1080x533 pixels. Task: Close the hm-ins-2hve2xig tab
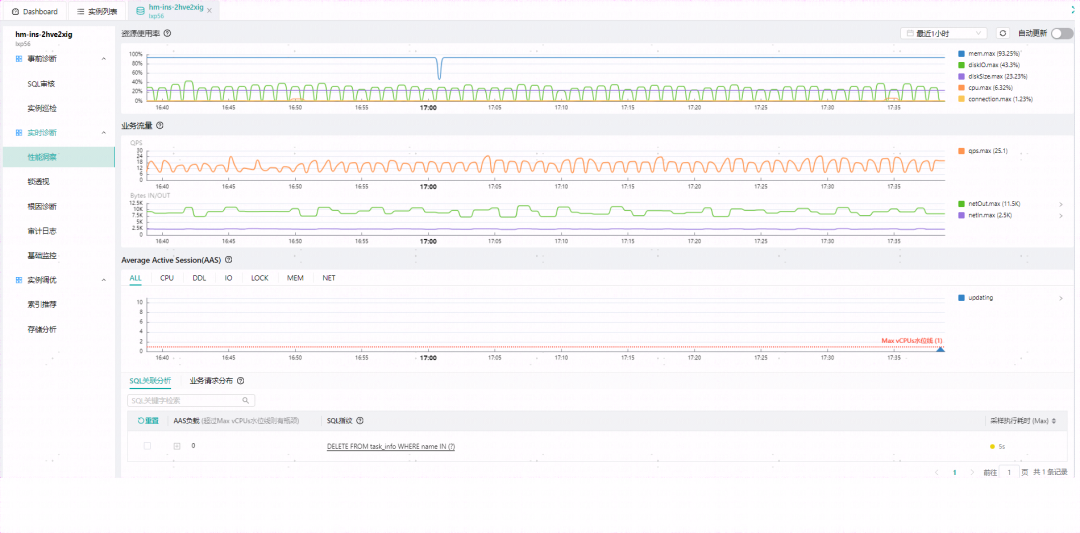(x=209, y=10)
